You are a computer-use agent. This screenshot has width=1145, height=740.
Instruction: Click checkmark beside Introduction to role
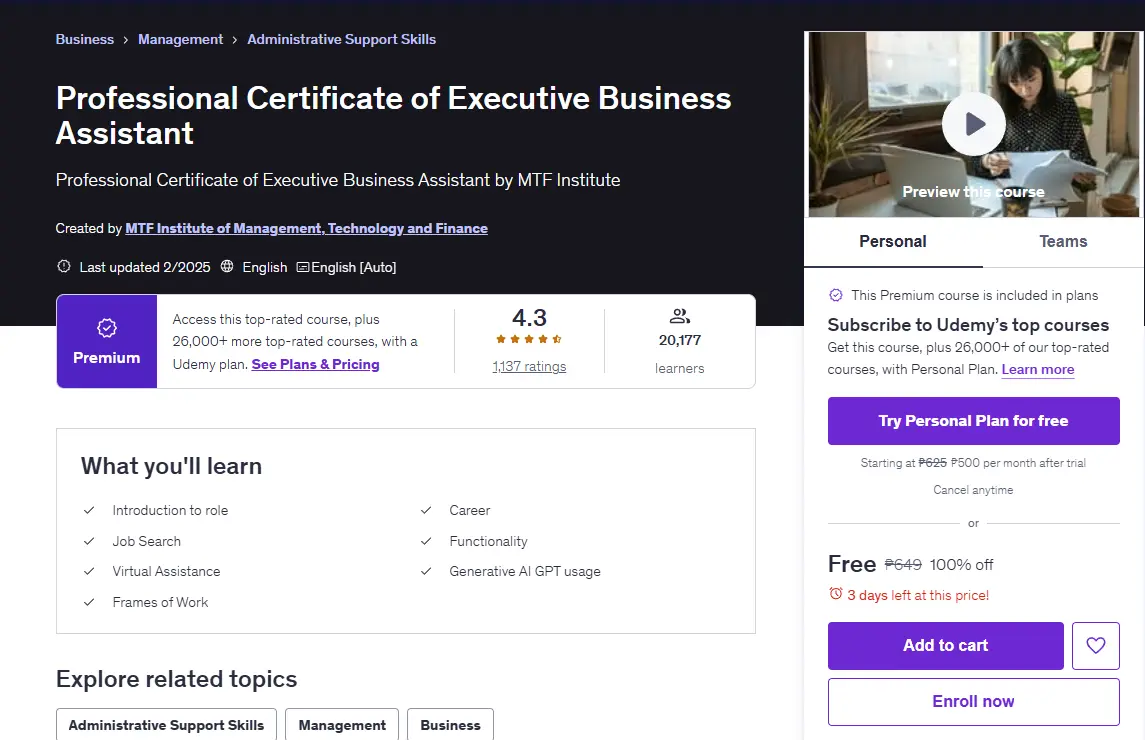(89, 511)
